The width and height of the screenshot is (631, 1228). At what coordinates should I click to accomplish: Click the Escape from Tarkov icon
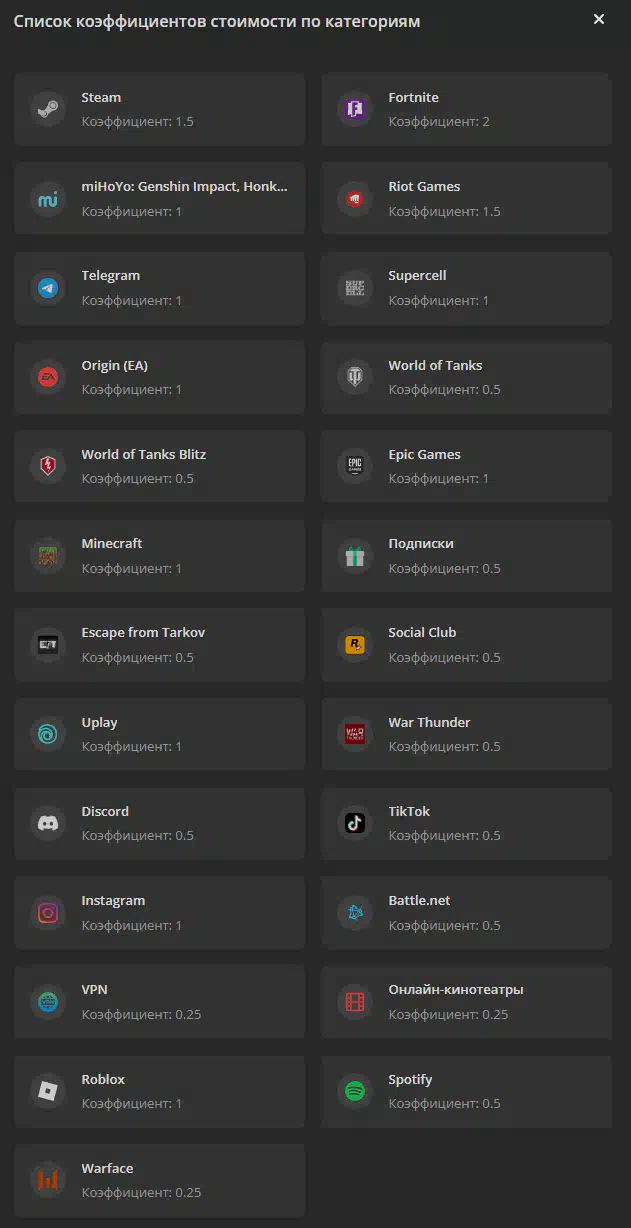pyautogui.click(x=47, y=645)
